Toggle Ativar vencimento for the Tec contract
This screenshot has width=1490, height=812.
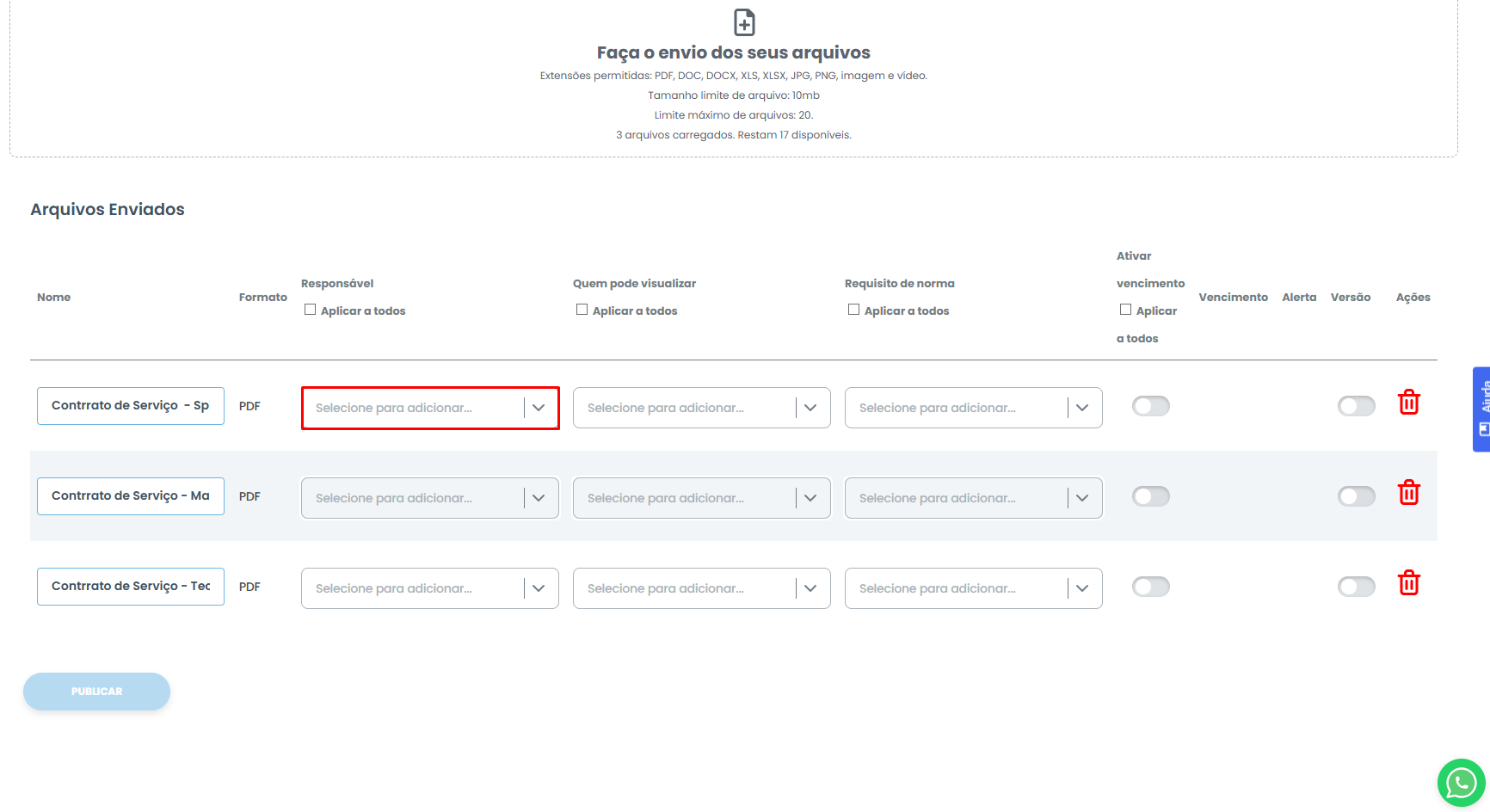pos(1150,587)
